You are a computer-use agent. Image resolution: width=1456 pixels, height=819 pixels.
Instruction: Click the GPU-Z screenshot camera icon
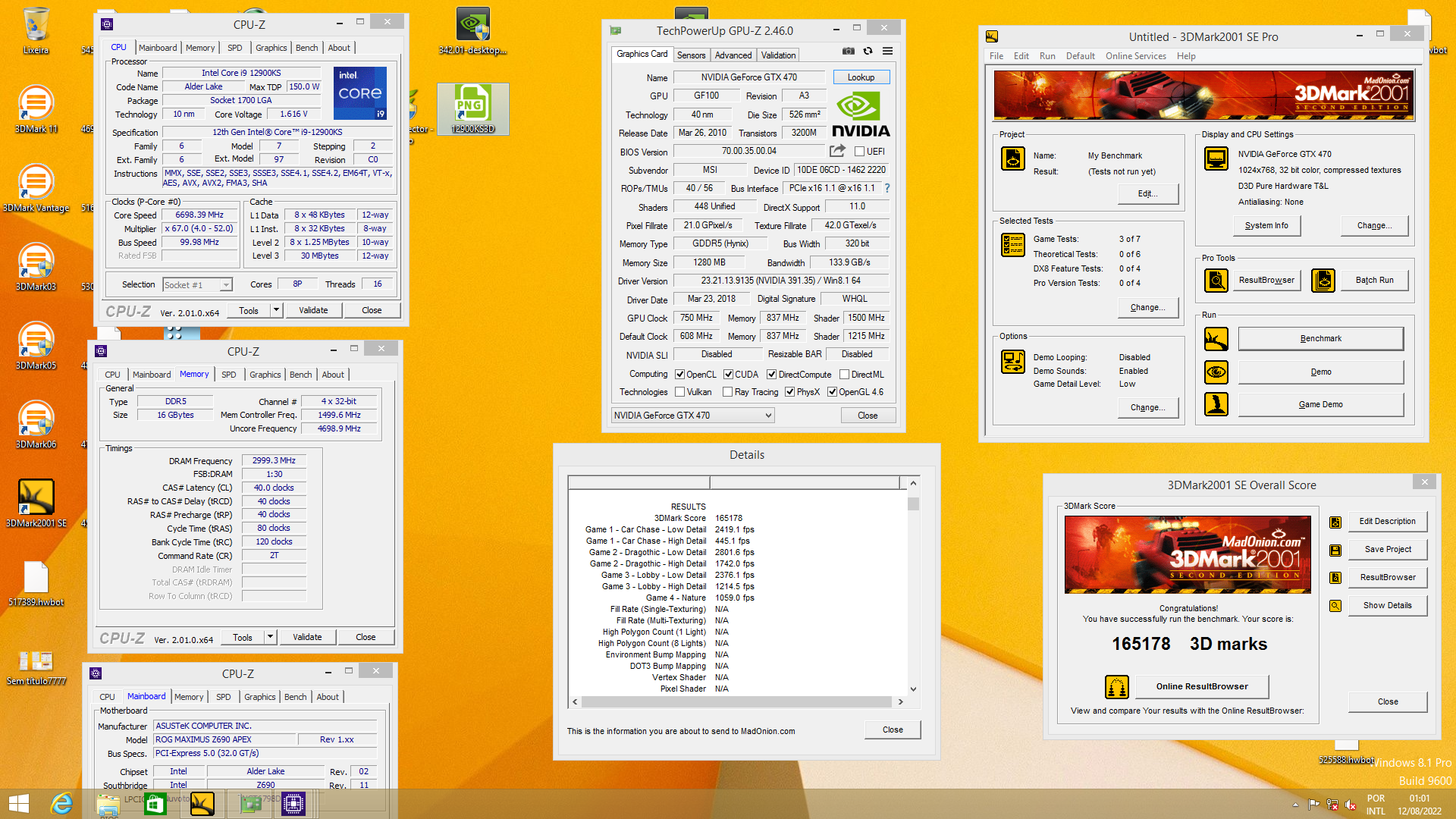[849, 51]
